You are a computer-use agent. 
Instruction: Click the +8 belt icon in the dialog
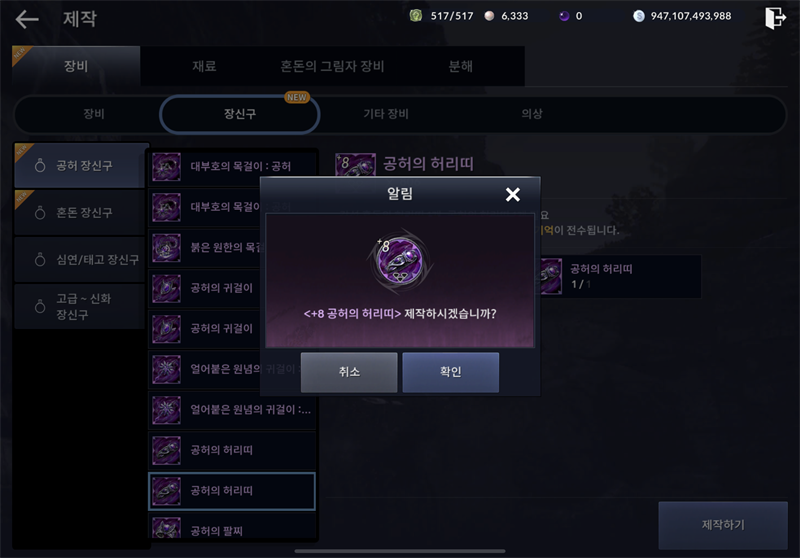399,261
